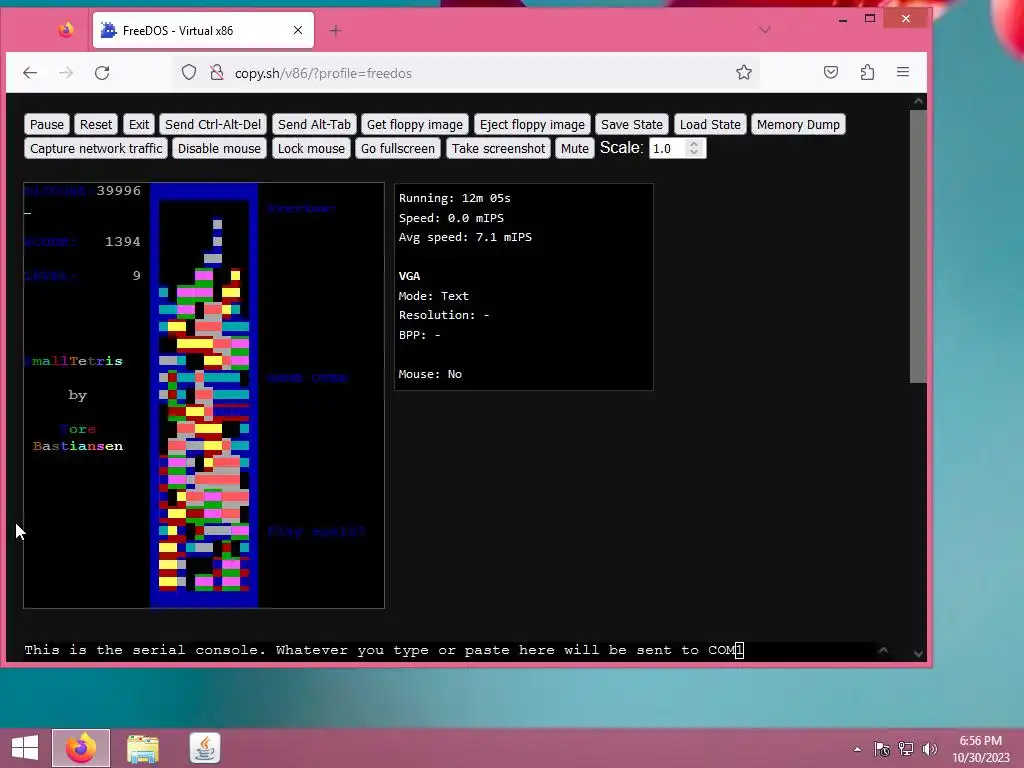1024x768 pixels.
Task: Open the Java app on the taskbar
Action: 204,748
